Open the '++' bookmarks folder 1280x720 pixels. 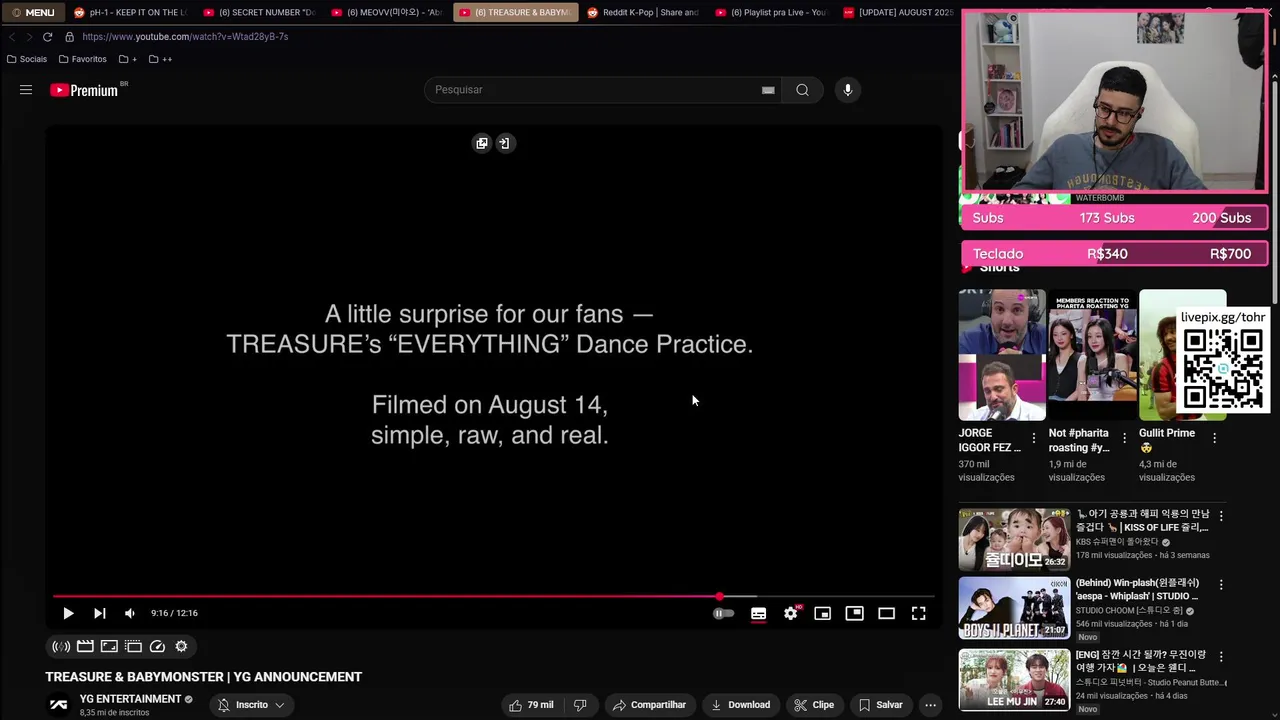click(160, 59)
